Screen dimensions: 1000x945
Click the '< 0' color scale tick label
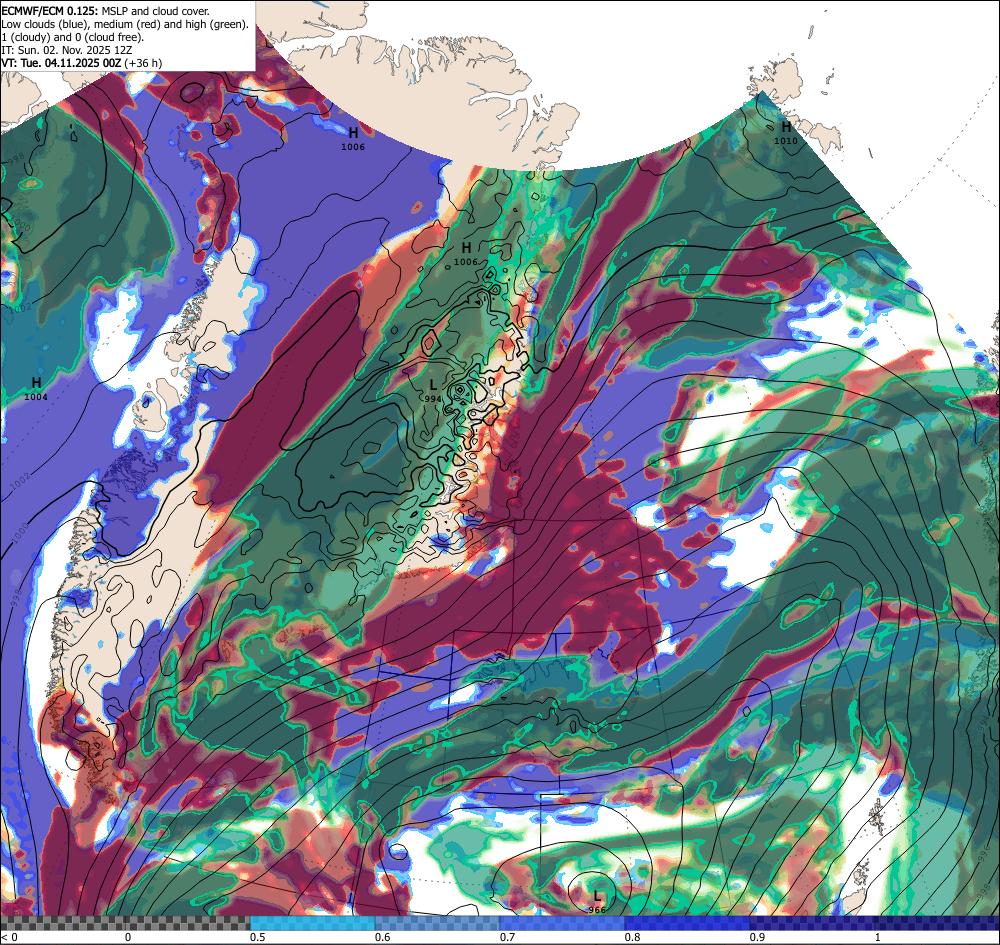(9, 937)
